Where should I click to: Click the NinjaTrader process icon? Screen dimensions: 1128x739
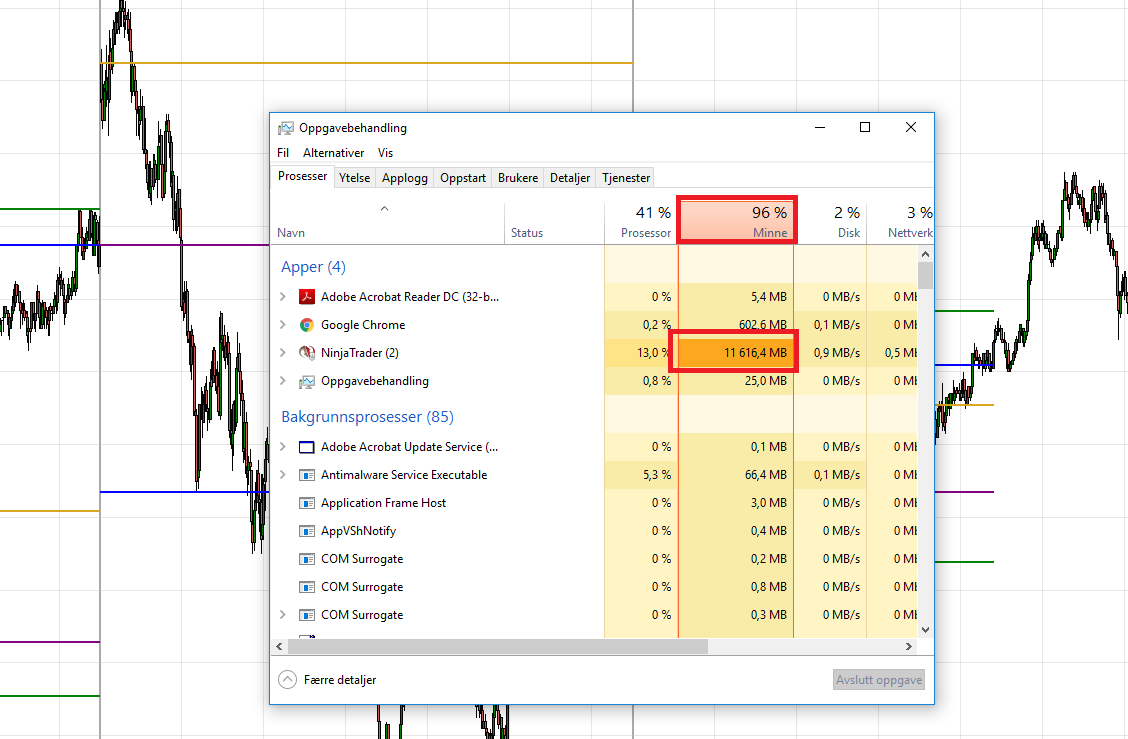pyautogui.click(x=306, y=353)
